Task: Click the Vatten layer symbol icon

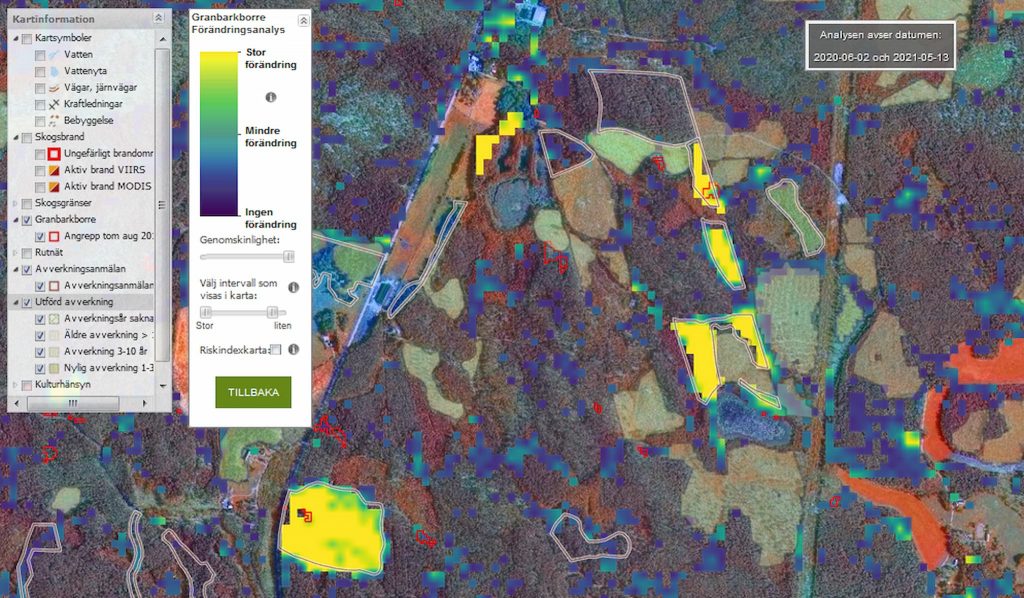Action: click(54, 55)
